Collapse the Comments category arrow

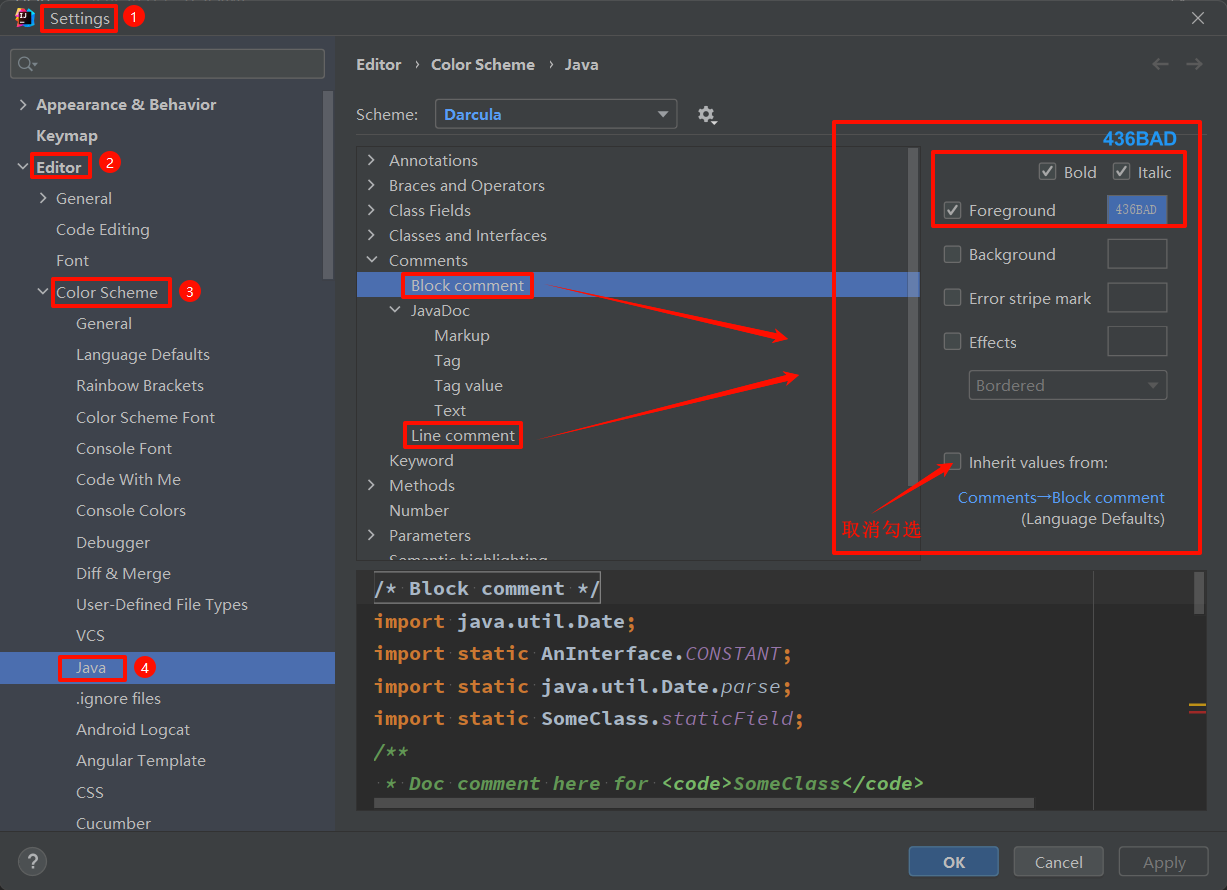pos(372,260)
